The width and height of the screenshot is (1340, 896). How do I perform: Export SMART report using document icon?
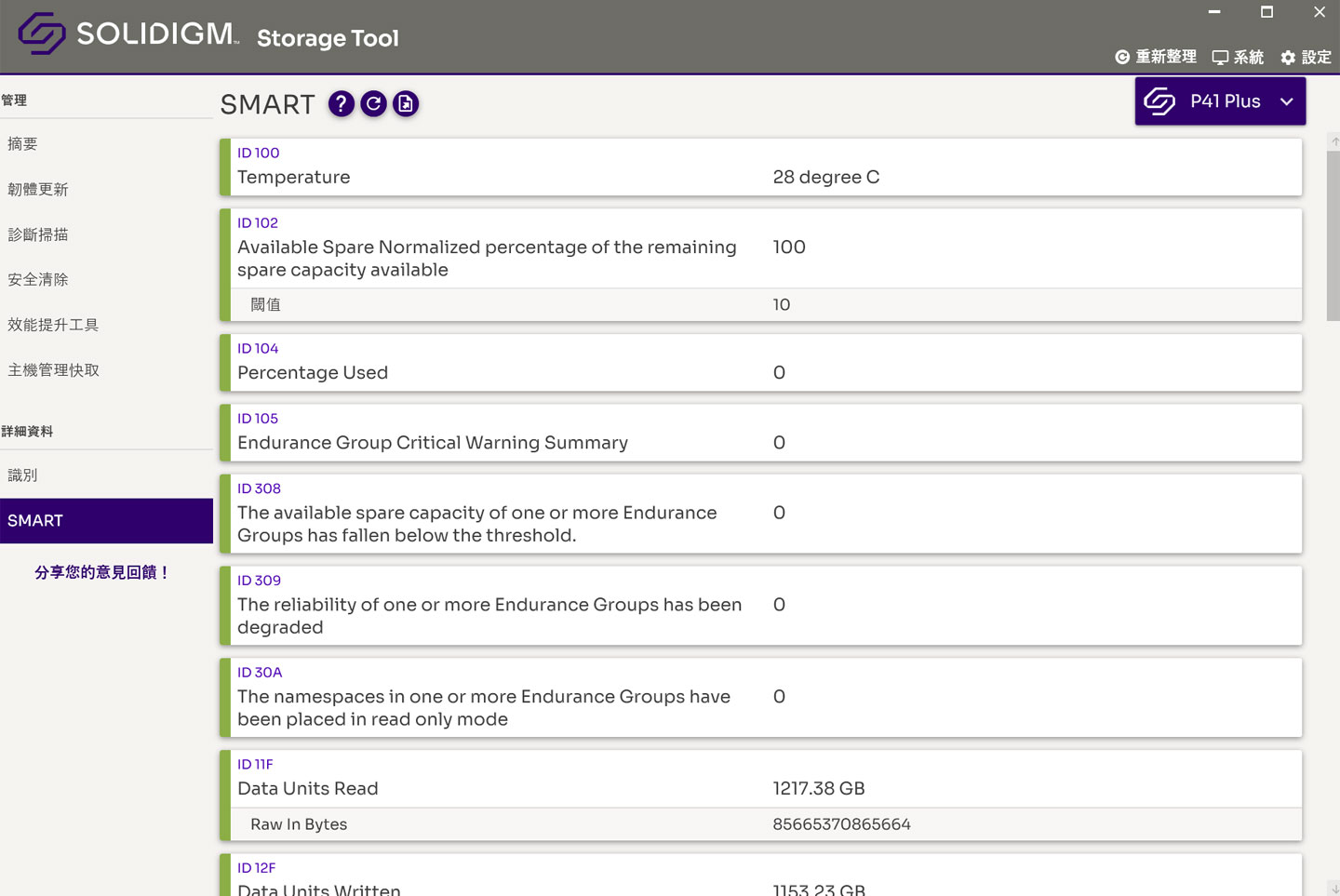click(406, 103)
